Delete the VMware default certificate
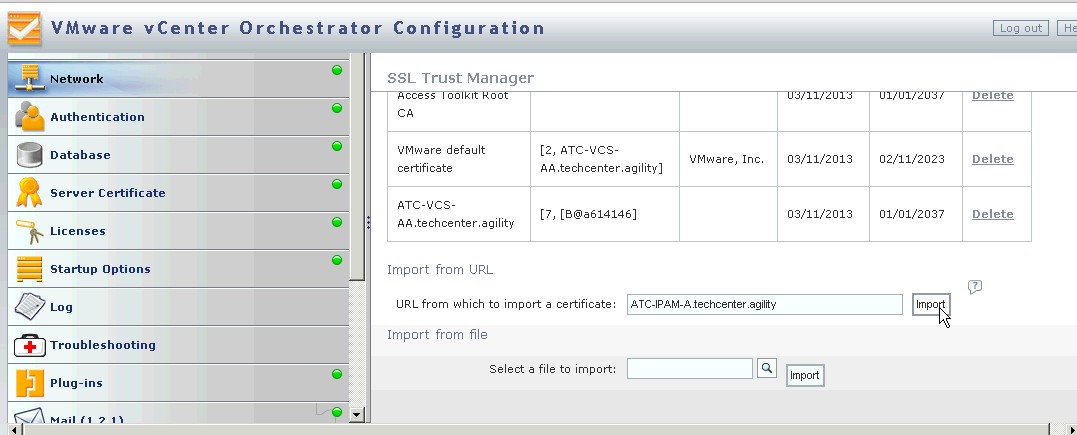 tap(992, 159)
